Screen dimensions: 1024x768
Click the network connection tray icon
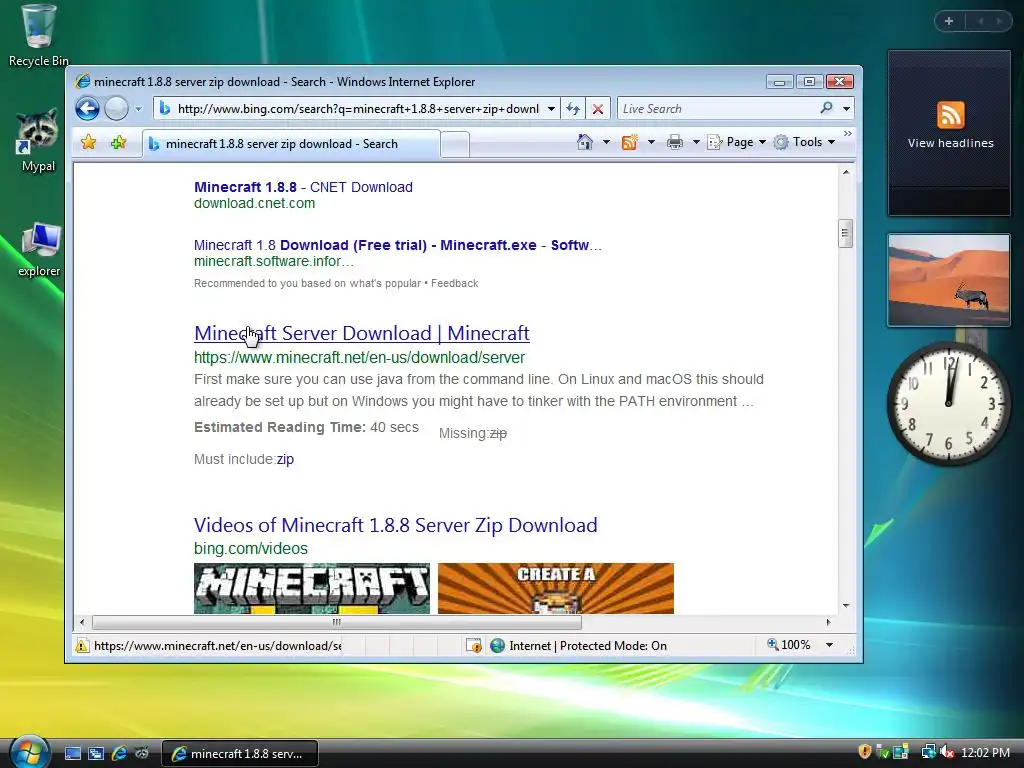coord(928,752)
